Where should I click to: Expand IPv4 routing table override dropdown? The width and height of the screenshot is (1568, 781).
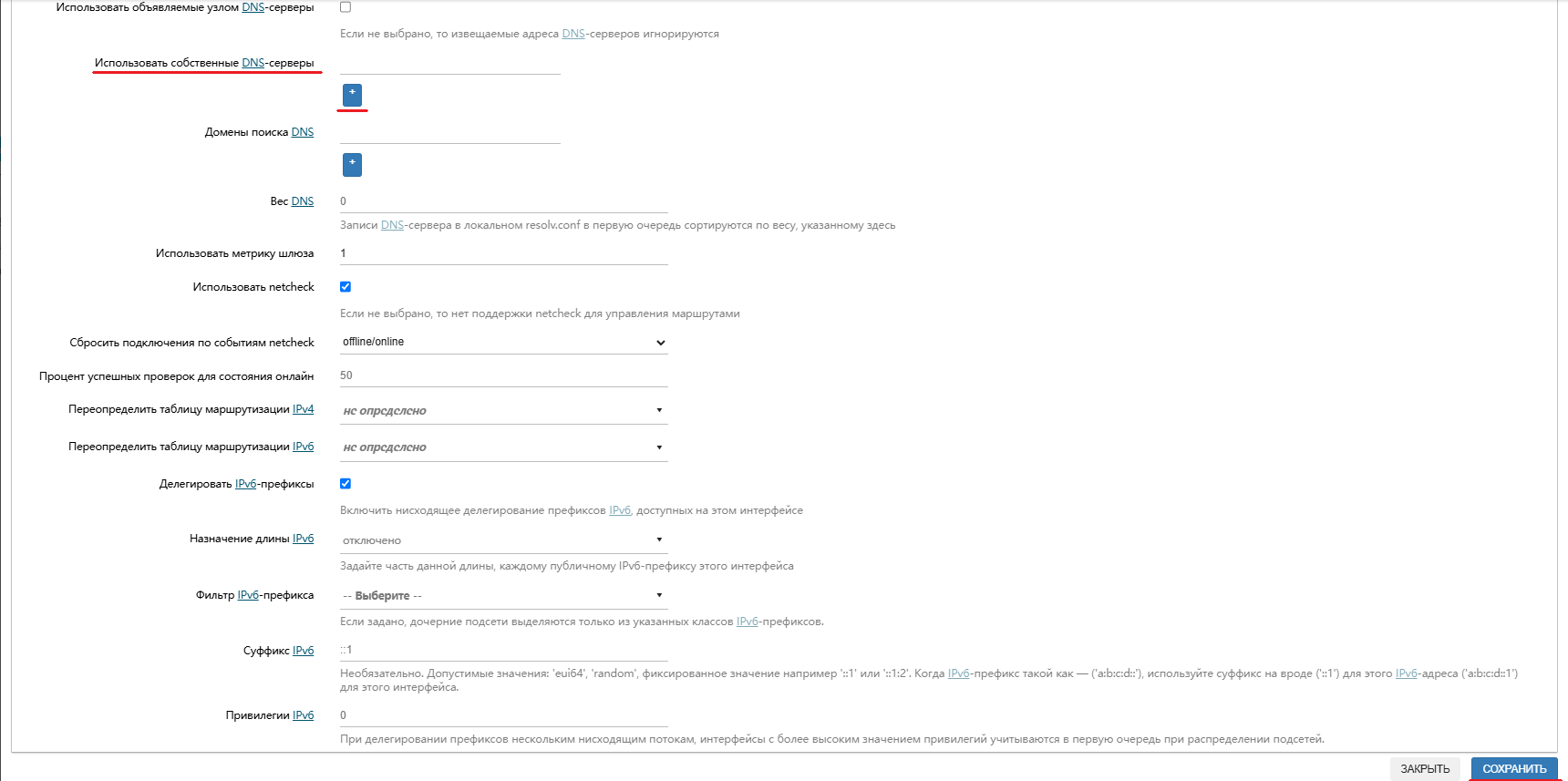pos(503,411)
